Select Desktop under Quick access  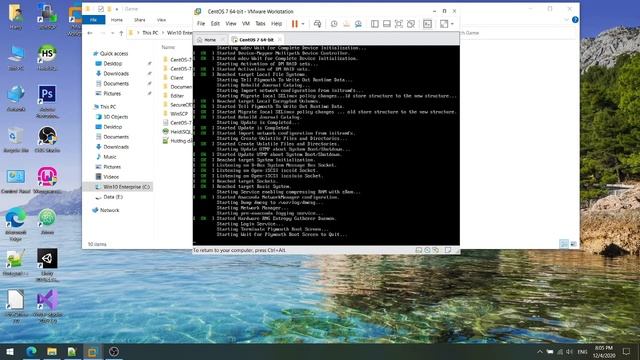(113, 64)
